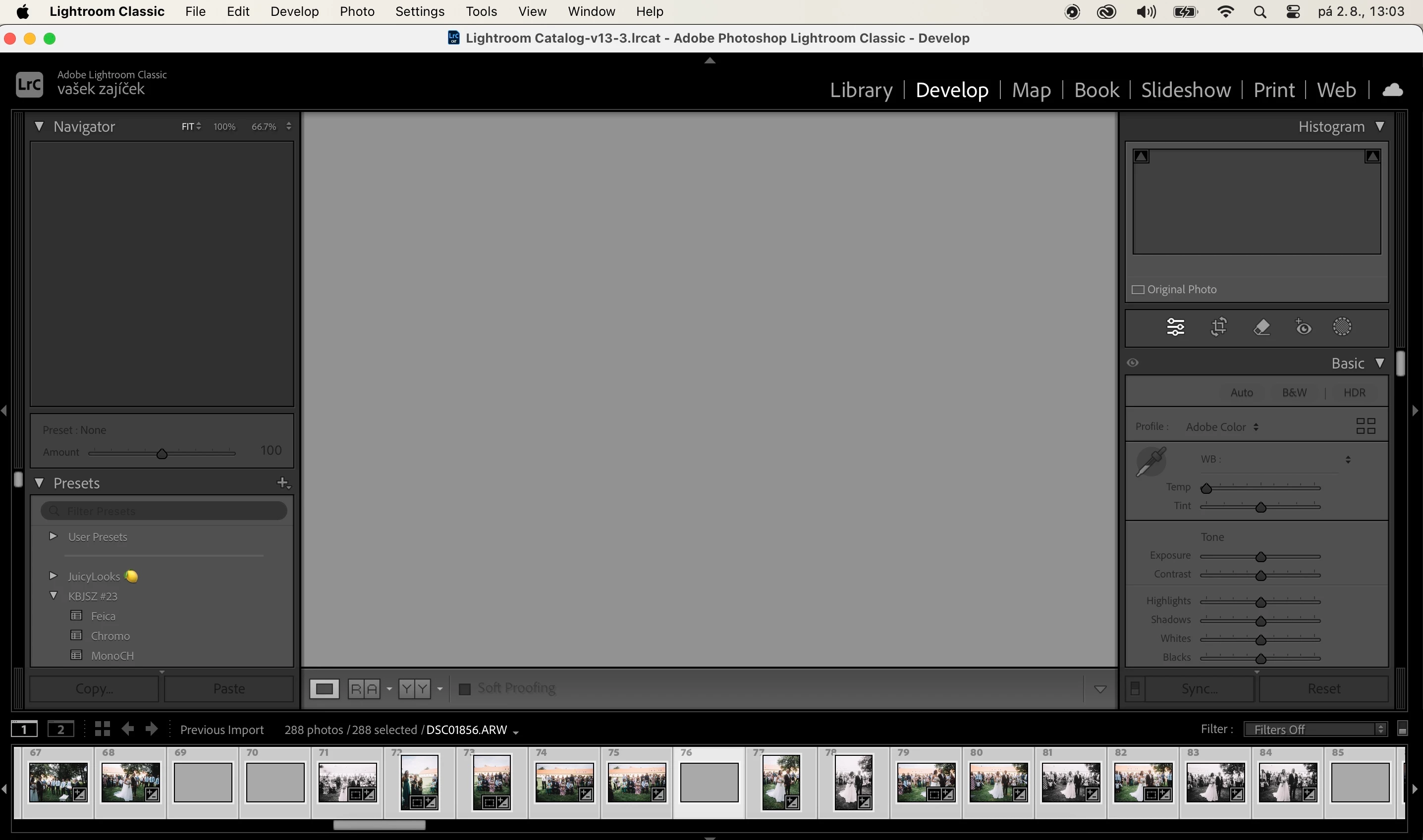The width and height of the screenshot is (1423, 840).
Task: Enable the Soft Proofing checkbox
Action: click(x=465, y=689)
